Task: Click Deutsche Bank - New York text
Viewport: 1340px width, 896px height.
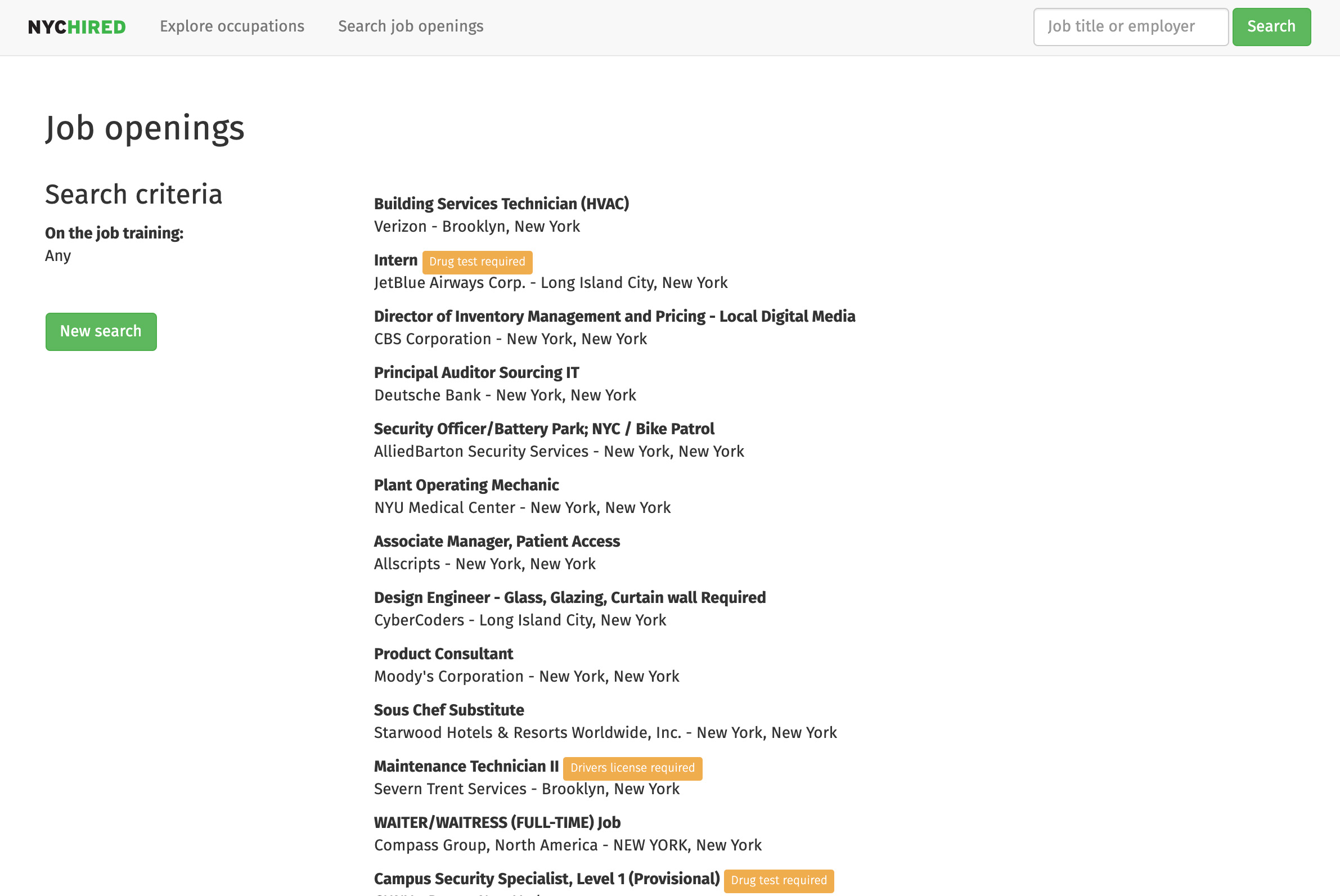Action: [x=505, y=395]
